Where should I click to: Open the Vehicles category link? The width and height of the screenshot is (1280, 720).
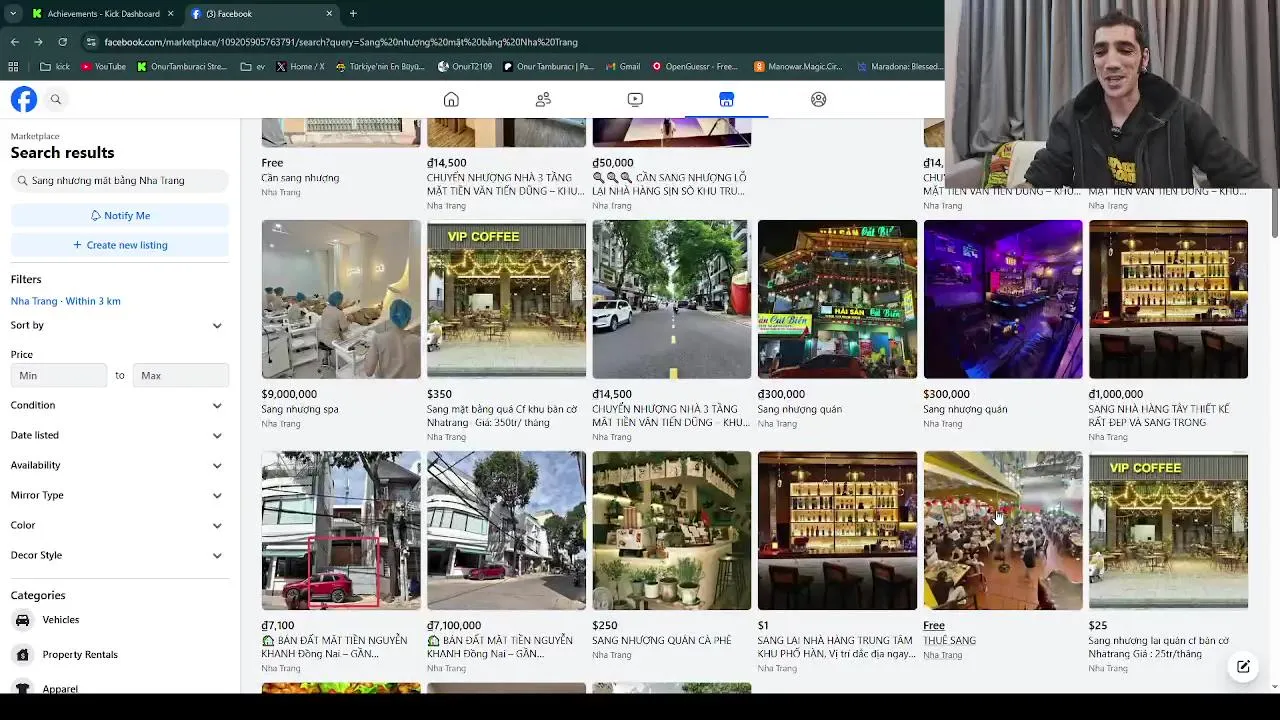pyautogui.click(x=61, y=620)
